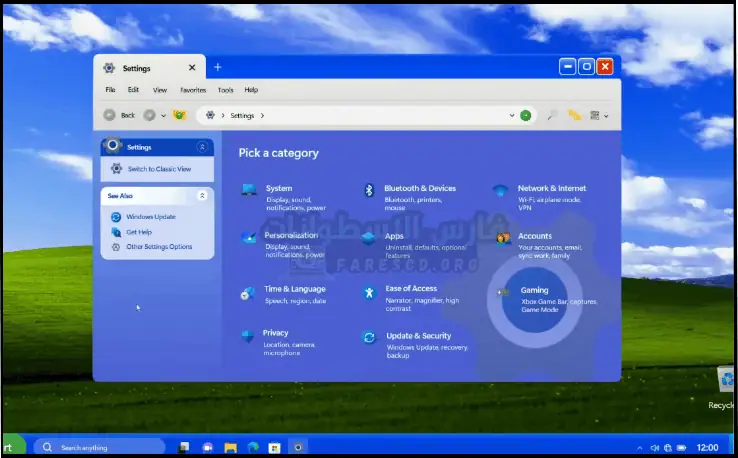Screen dimensions: 738x458
Task: Open the Personalization icon
Action: (249, 237)
